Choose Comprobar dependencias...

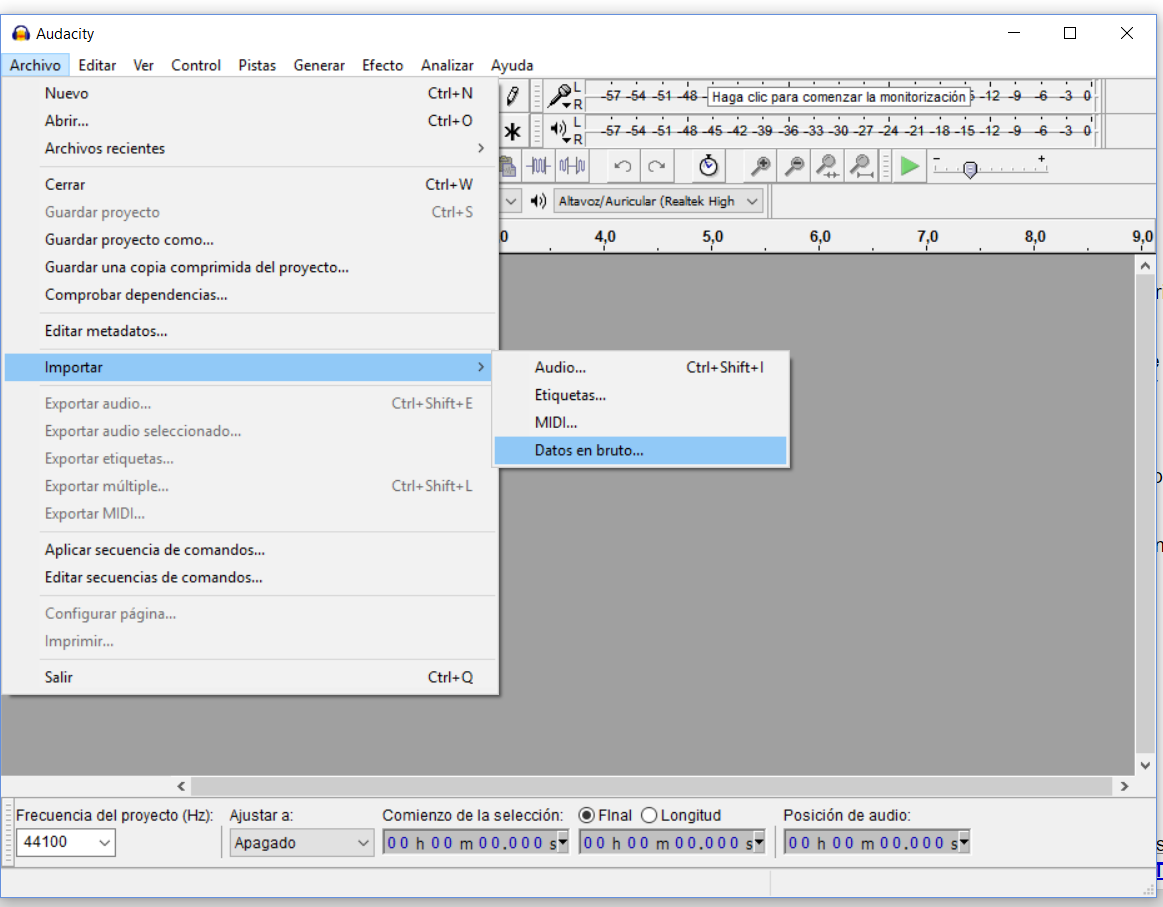pos(249,294)
